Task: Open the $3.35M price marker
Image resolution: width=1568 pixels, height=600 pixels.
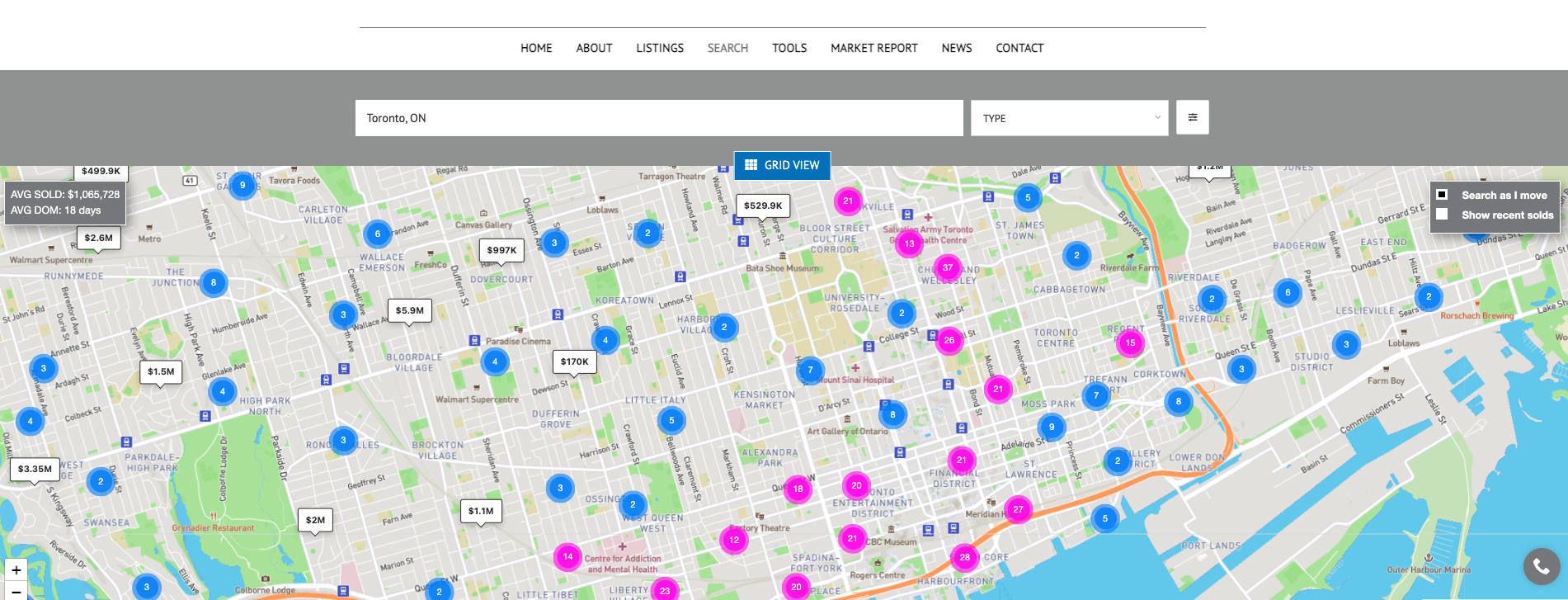Action: (35, 470)
